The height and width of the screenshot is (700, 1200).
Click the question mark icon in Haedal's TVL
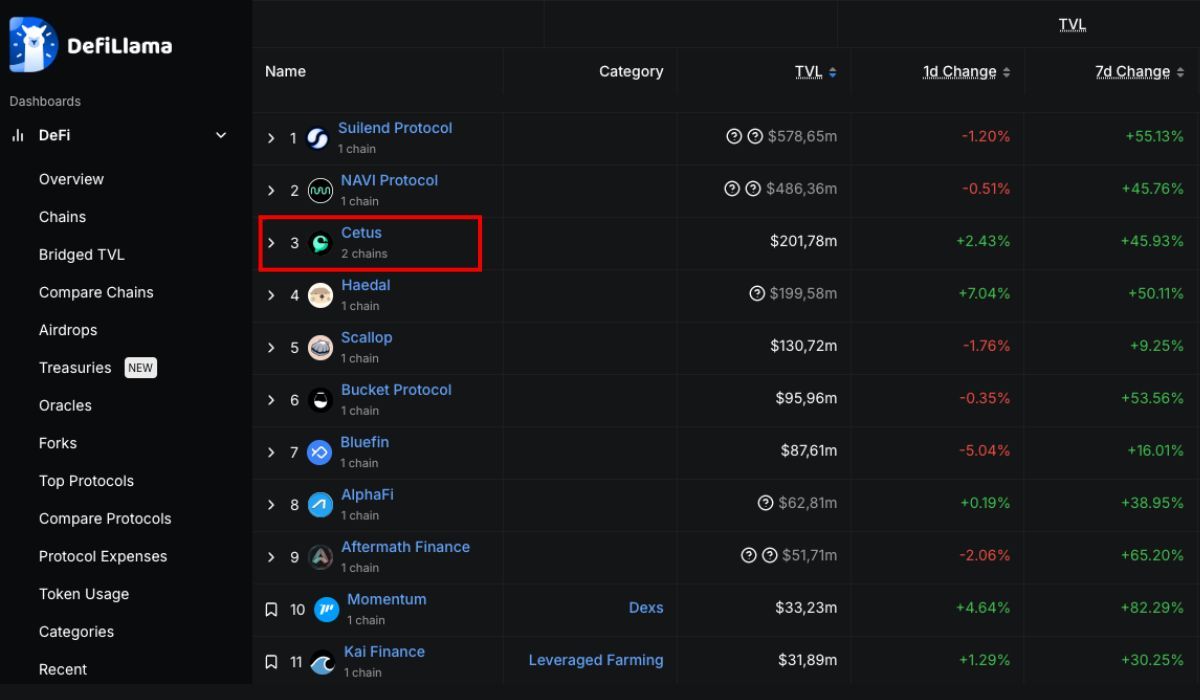coord(757,294)
